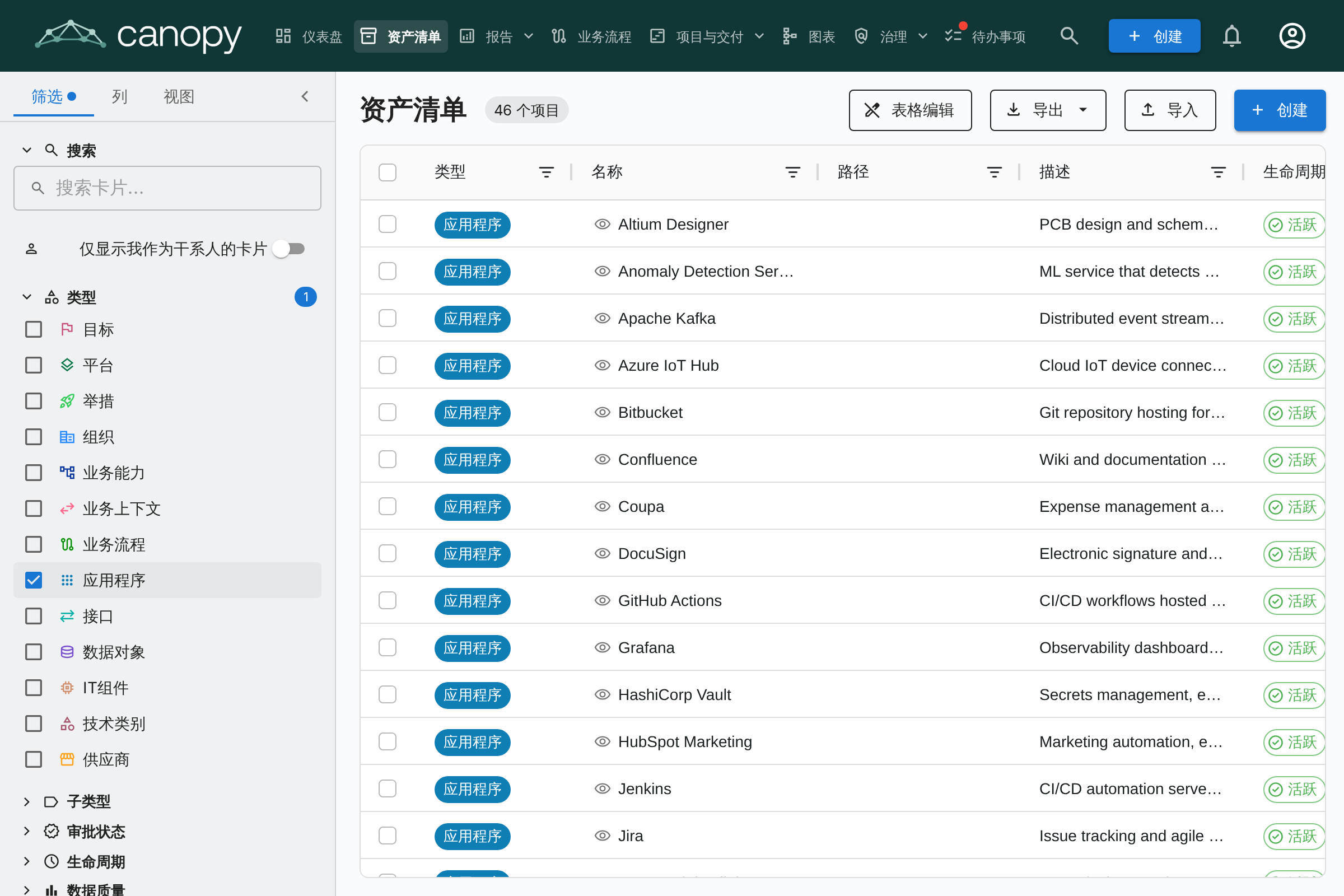The image size is (1344, 896).
Task: Open the search icon in top navigation
Action: click(x=1068, y=36)
